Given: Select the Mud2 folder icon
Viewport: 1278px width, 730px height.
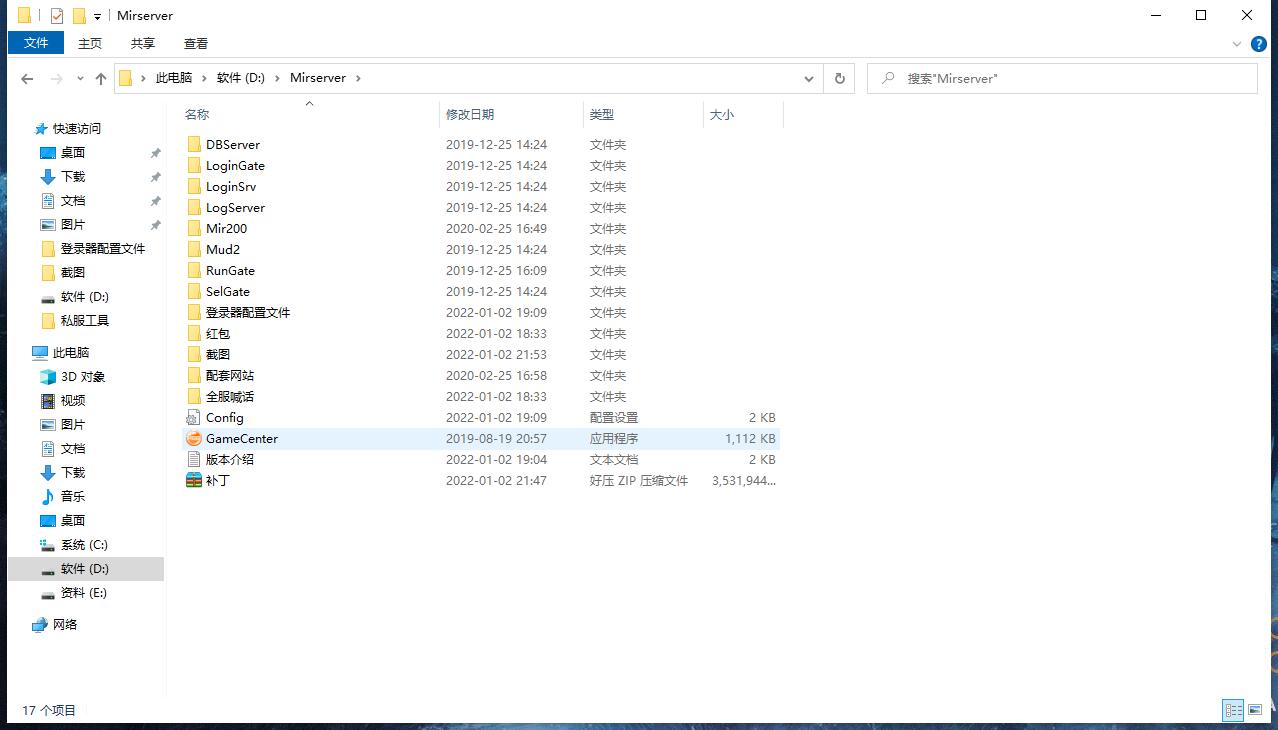Looking at the screenshot, I should (x=194, y=249).
